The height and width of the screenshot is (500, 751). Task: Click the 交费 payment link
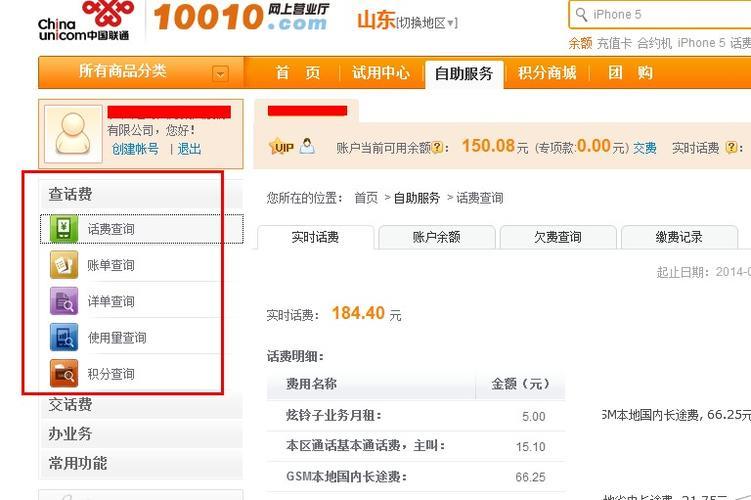645,148
